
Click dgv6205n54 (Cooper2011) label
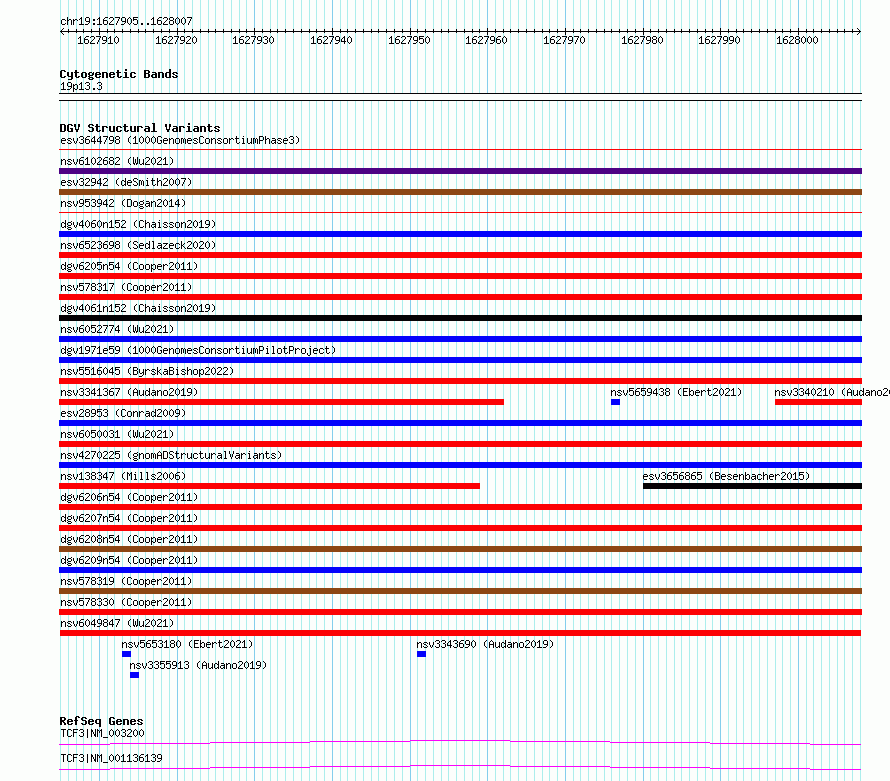click(x=129, y=266)
